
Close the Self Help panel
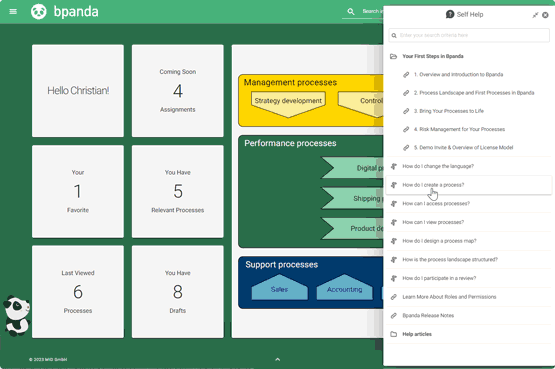[x=545, y=15]
